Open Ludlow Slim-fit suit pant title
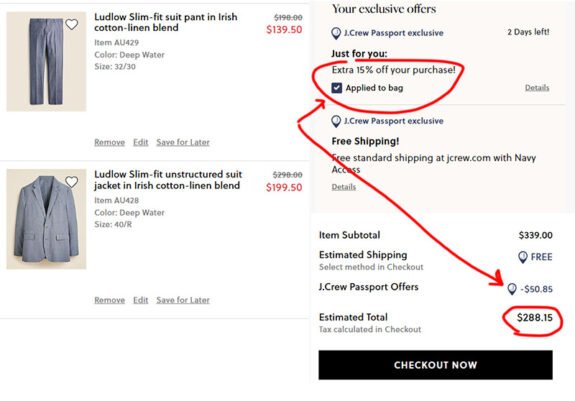This screenshot has height=401, width=575. point(166,22)
